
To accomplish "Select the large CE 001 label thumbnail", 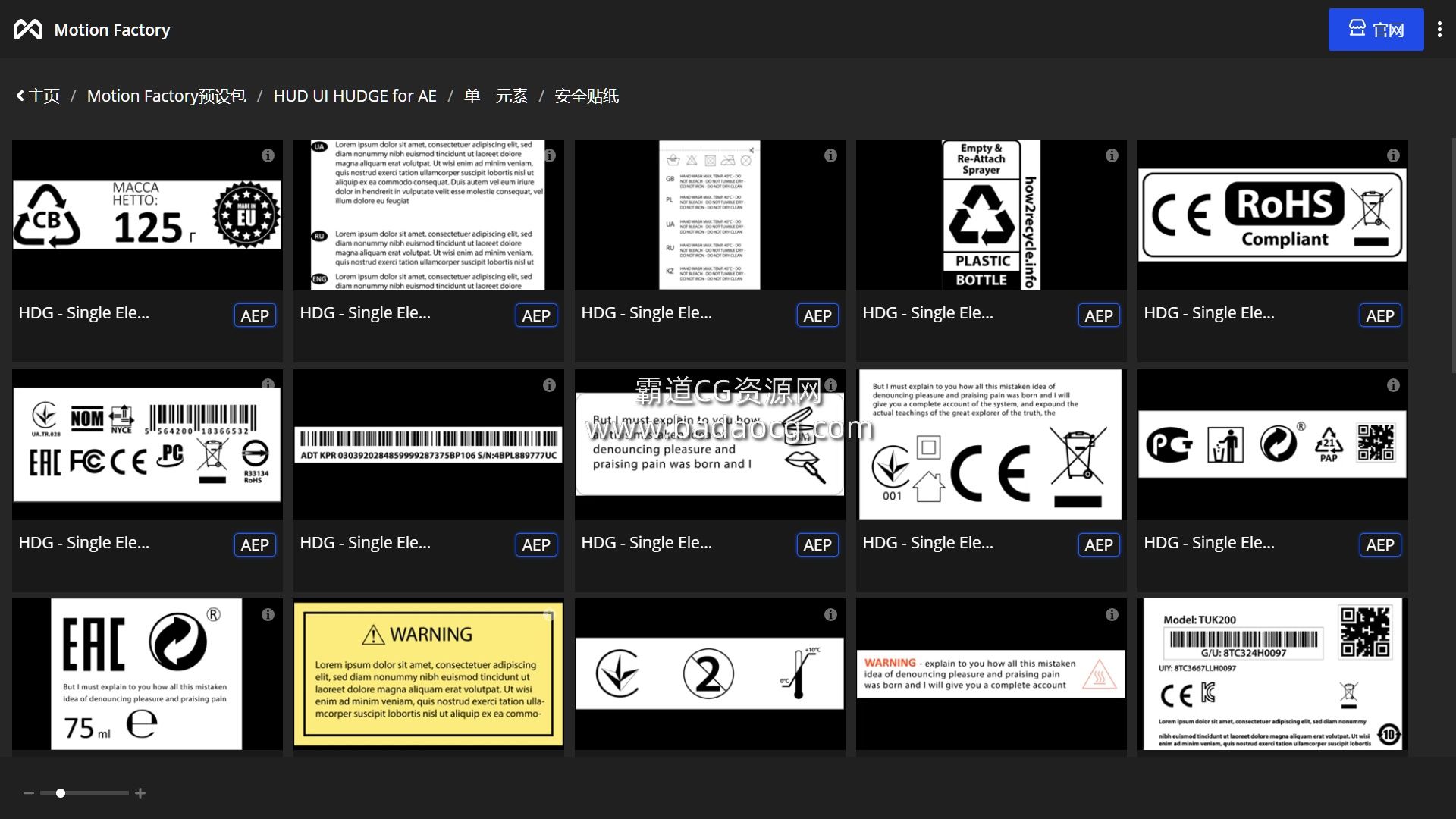I will [991, 445].
